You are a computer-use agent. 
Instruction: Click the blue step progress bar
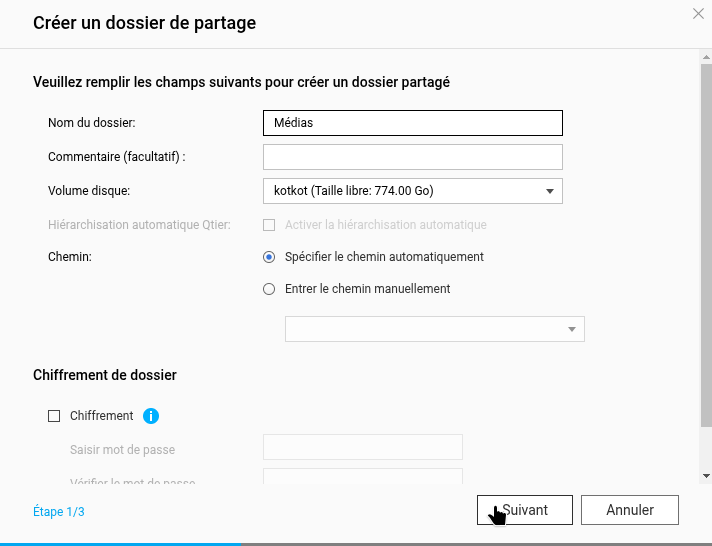pyautogui.click(x=120, y=544)
